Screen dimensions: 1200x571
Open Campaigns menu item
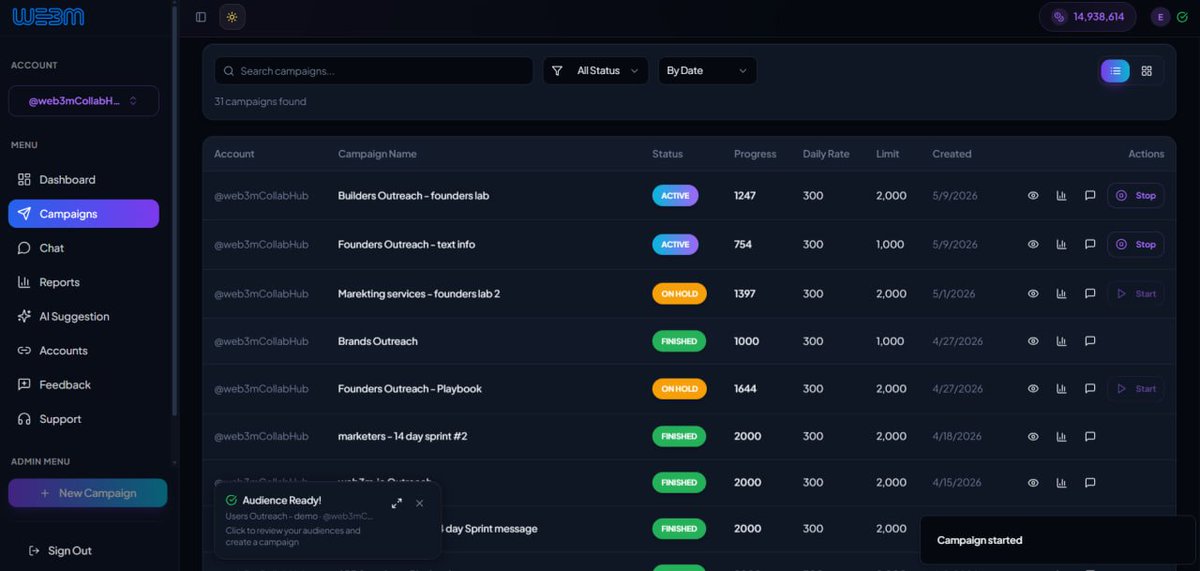84,214
